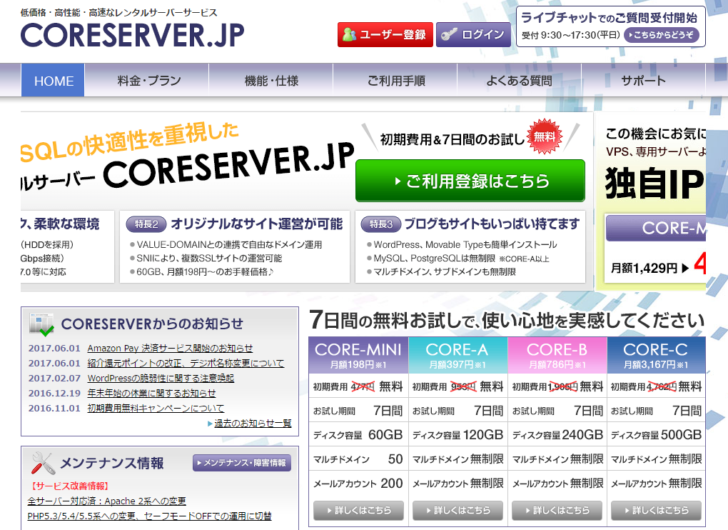
Task: Open 紹介還元ポイントの改正 news link
Action: 186,363
